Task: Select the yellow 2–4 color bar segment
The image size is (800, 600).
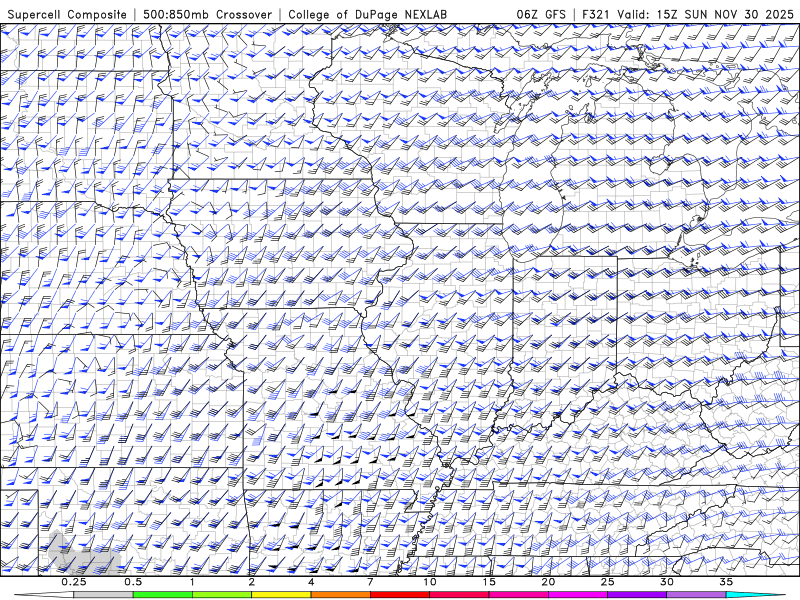Action: coord(281,595)
